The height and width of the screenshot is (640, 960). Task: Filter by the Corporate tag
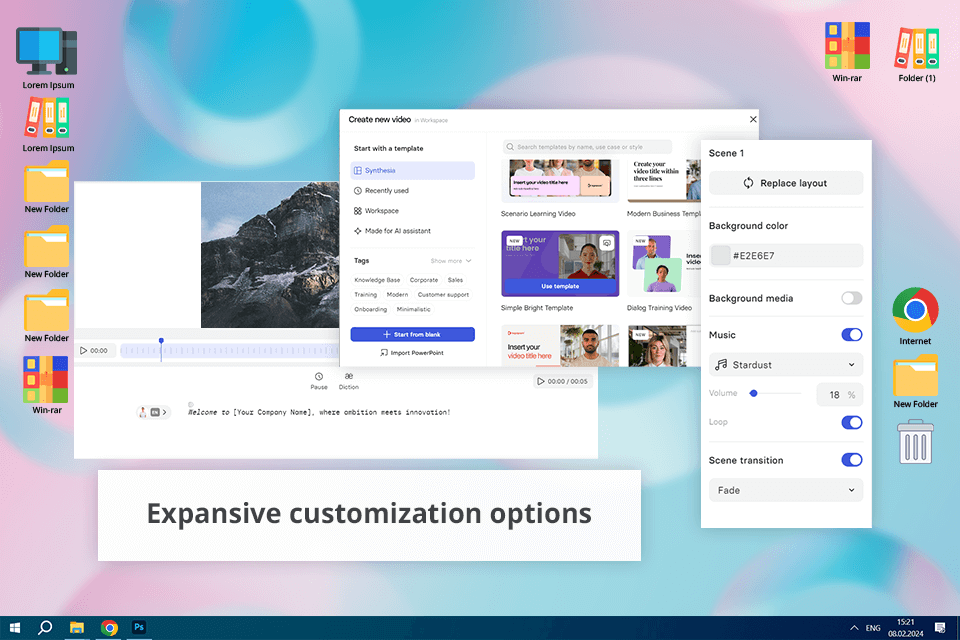(424, 280)
